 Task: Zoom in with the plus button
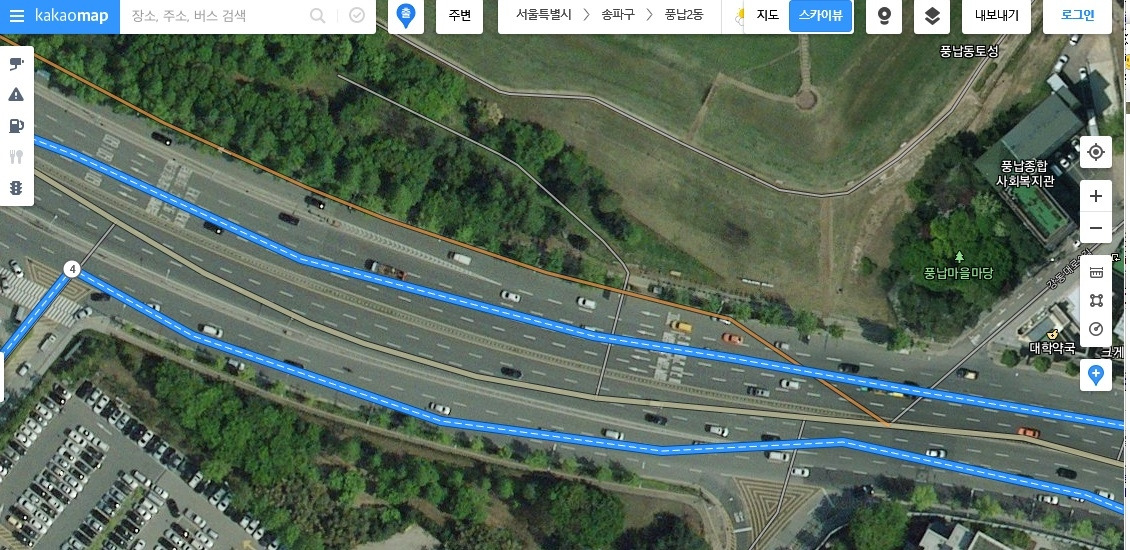(1095, 196)
